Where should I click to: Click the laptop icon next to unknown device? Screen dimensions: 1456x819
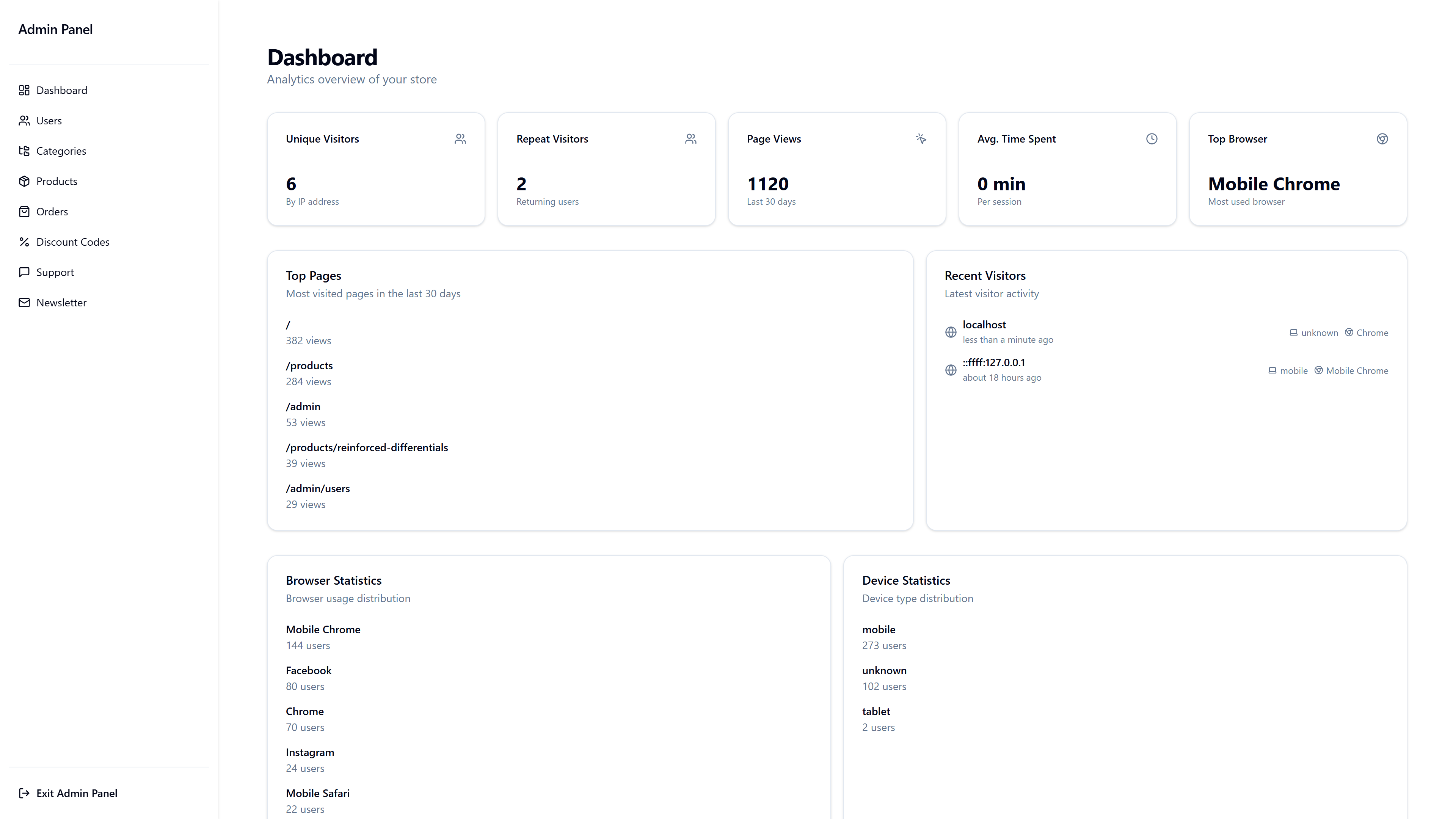(1293, 333)
